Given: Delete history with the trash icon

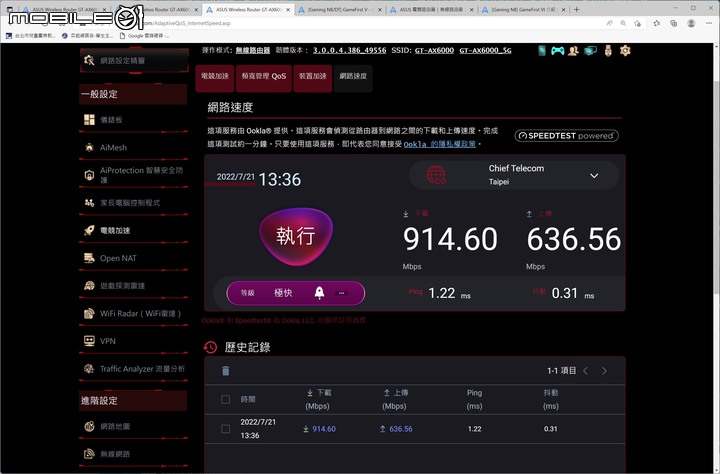Looking at the screenshot, I should [x=225, y=371].
